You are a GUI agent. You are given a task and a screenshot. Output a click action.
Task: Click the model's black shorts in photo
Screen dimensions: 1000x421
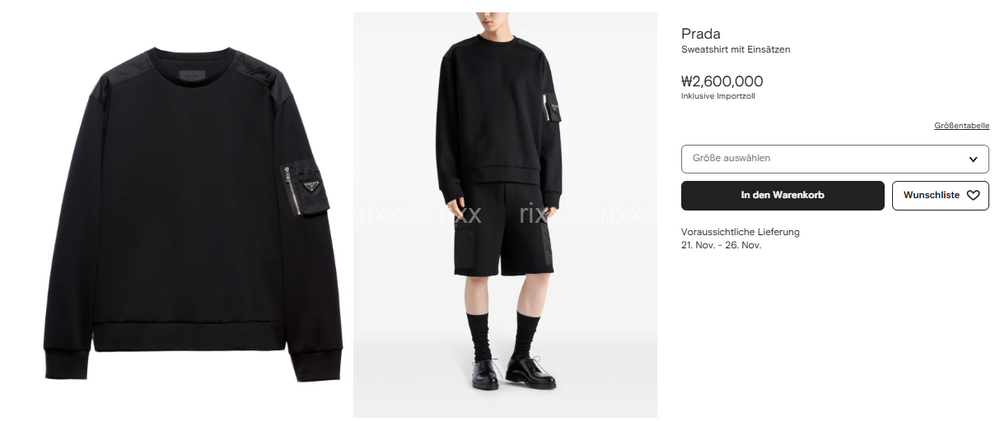(x=503, y=230)
